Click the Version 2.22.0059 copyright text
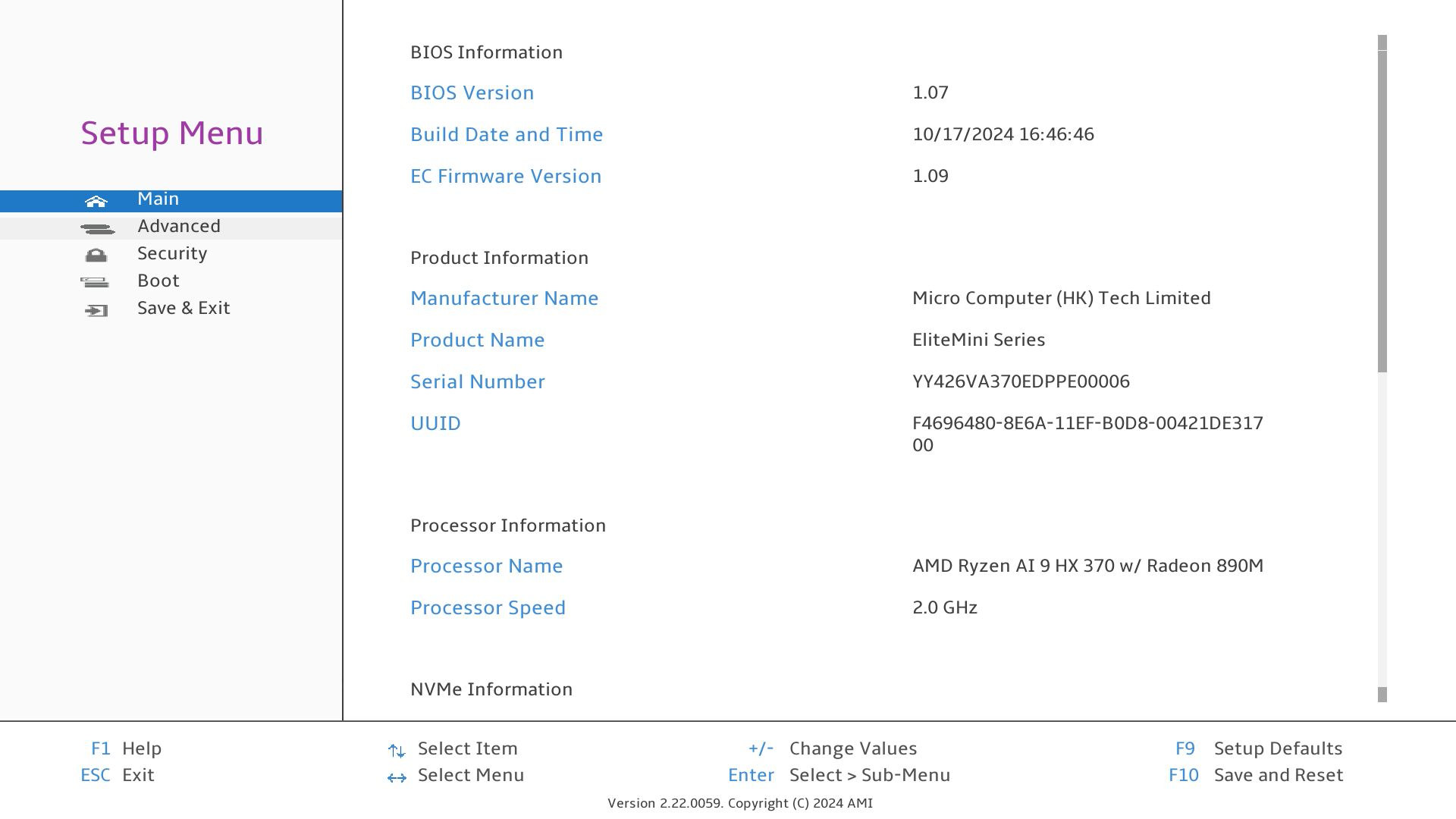This screenshot has height=819, width=1456. pyautogui.click(x=739, y=803)
